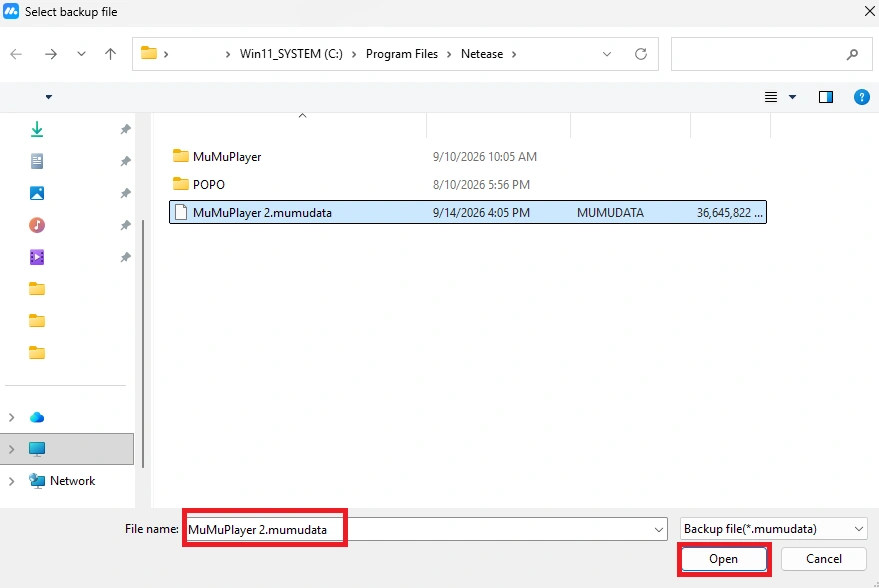This screenshot has width=879, height=588.
Task: Select the POPO folder
Action: (199, 184)
